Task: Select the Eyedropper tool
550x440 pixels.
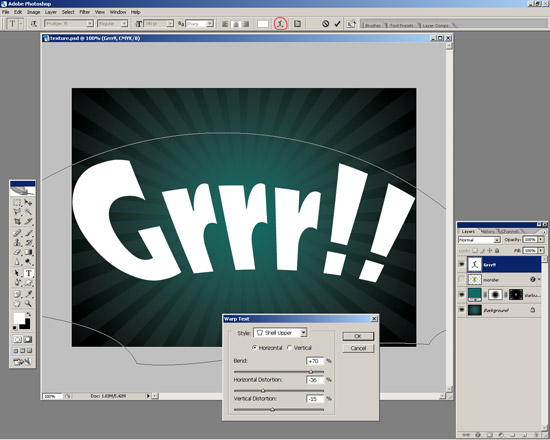Action: 28,294
